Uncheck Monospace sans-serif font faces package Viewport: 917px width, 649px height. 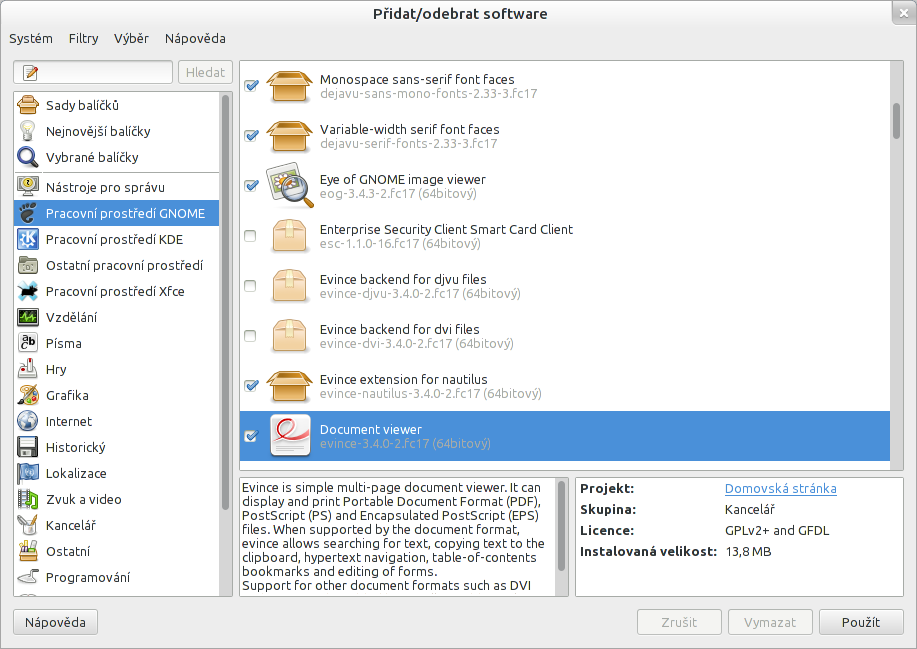pos(251,86)
